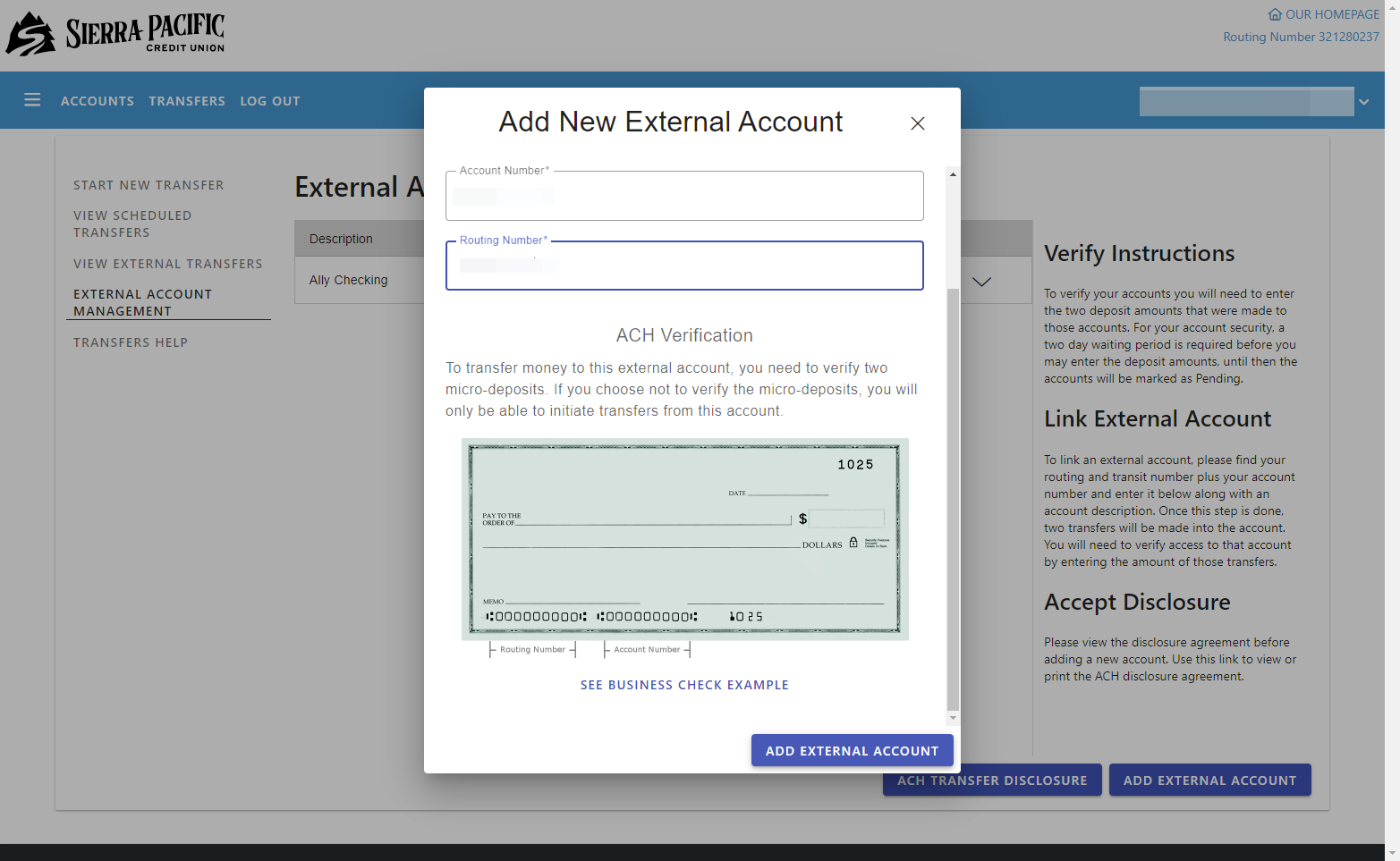The width and height of the screenshot is (1400, 861).
Task: Click the Description column header
Action: click(341, 239)
